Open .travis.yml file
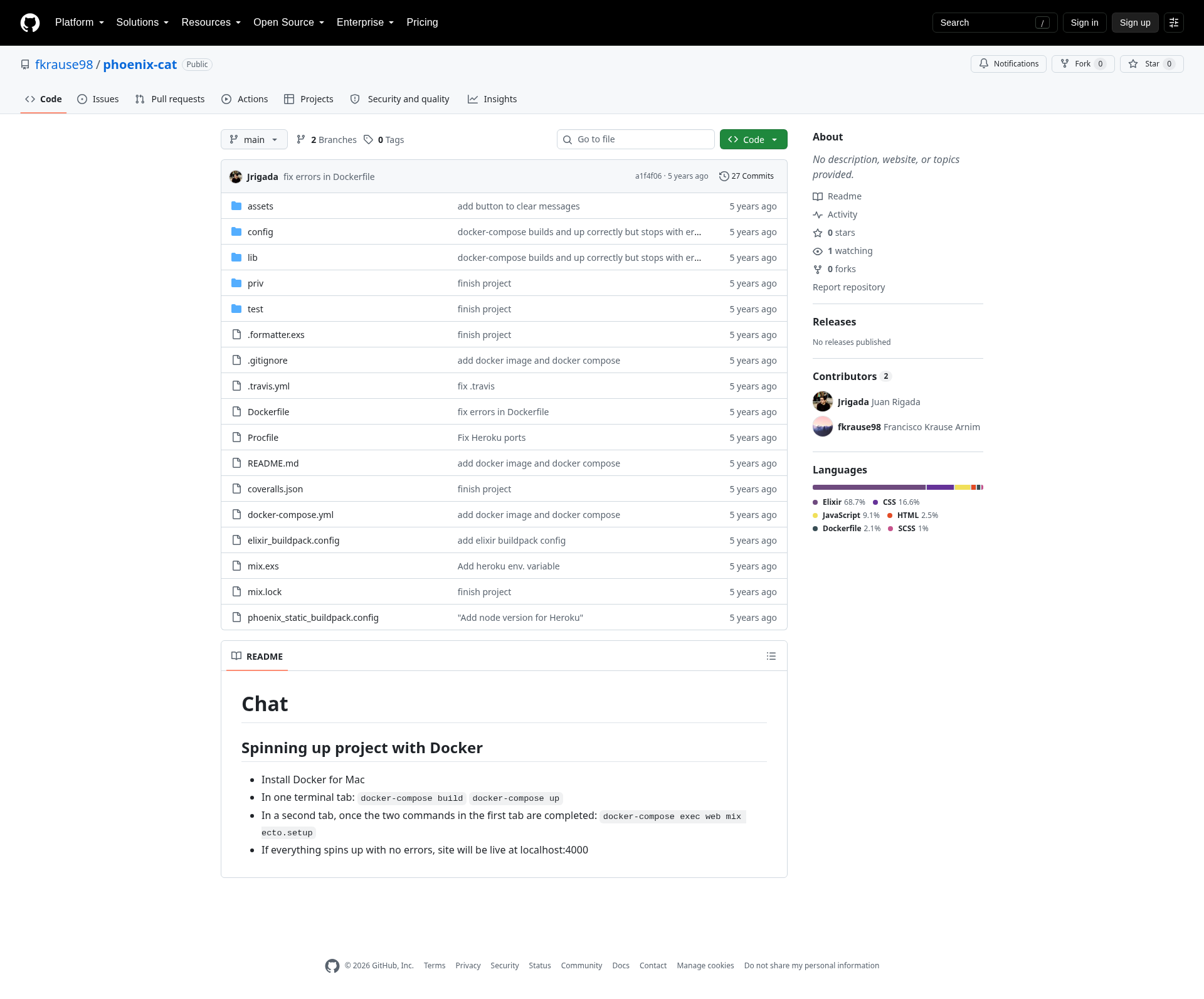Image resolution: width=1204 pixels, height=999 pixels. click(x=268, y=386)
